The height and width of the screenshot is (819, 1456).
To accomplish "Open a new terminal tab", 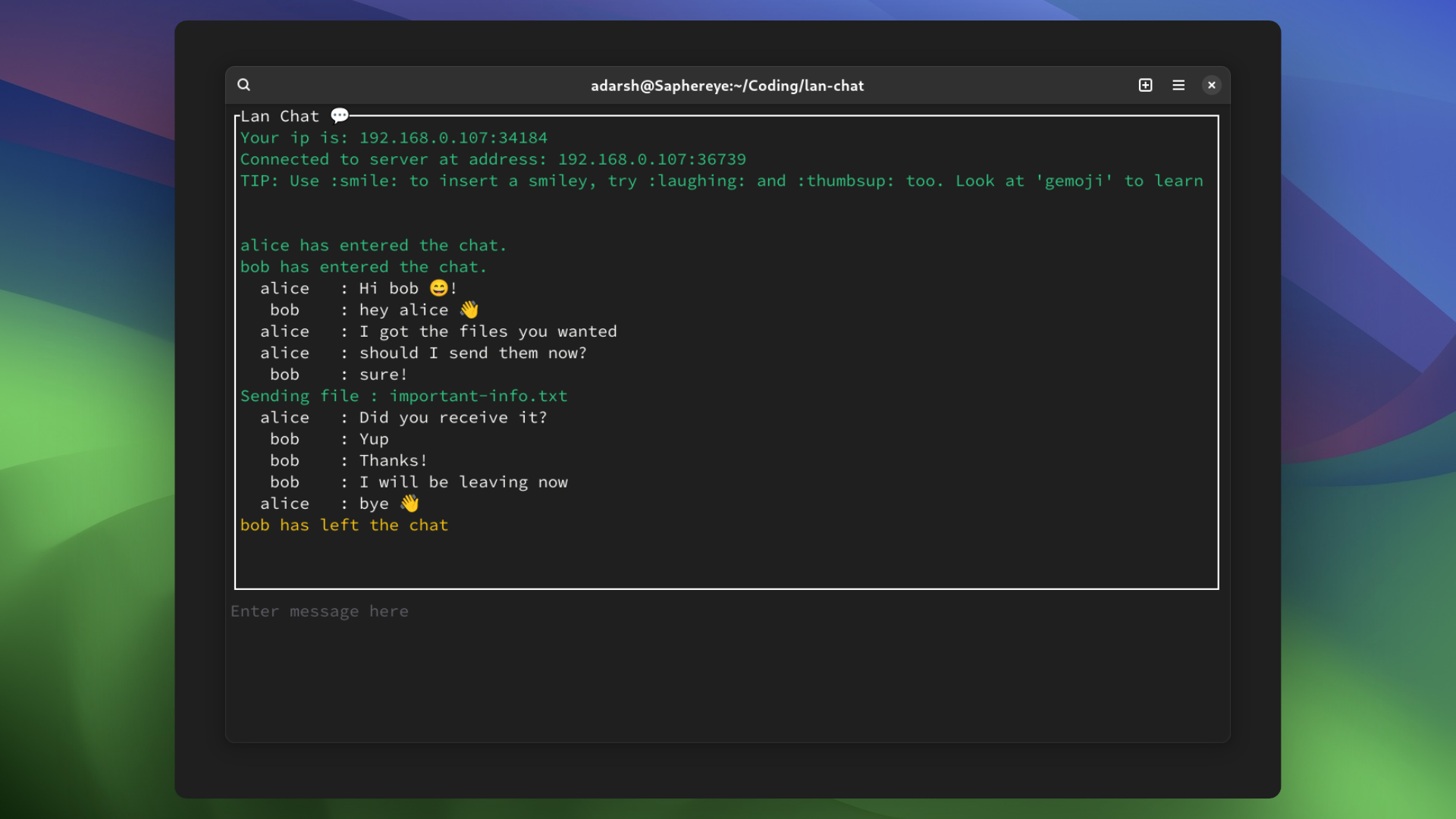I will coord(1145,85).
